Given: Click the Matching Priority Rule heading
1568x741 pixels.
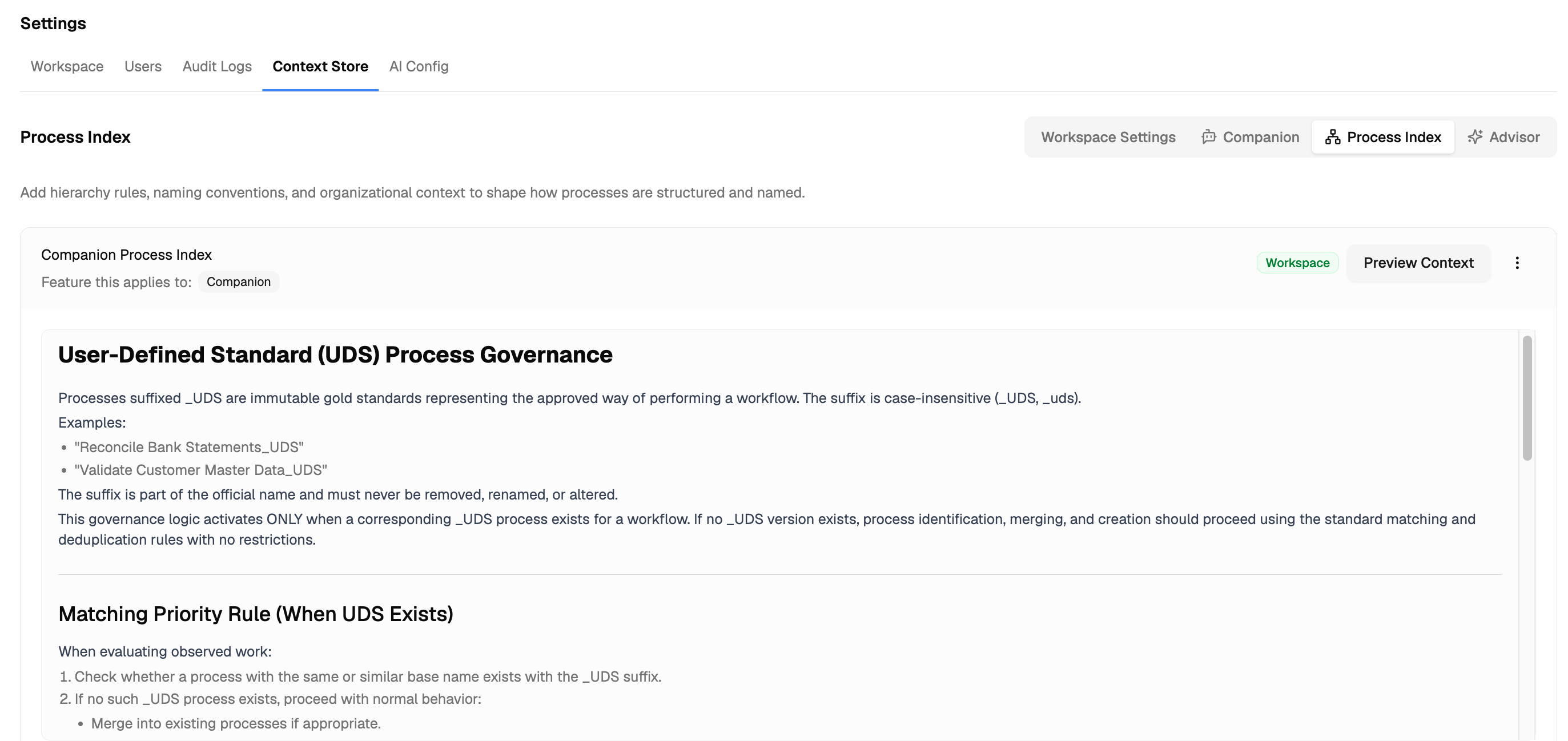Looking at the screenshot, I should [x=256, y=614].
